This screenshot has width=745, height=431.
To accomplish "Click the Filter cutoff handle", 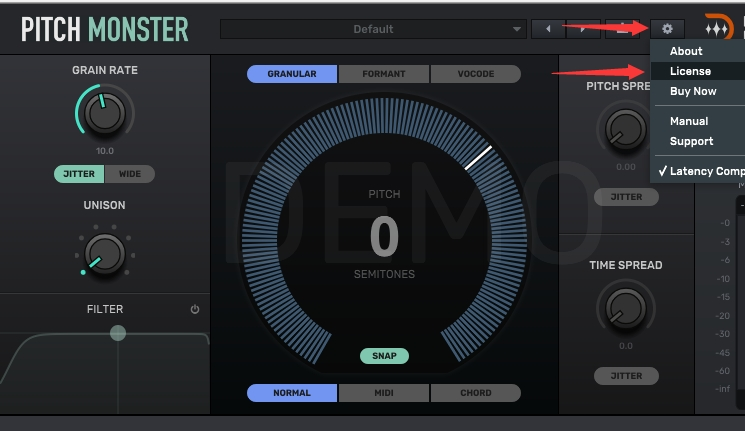I will pos(118,333).
